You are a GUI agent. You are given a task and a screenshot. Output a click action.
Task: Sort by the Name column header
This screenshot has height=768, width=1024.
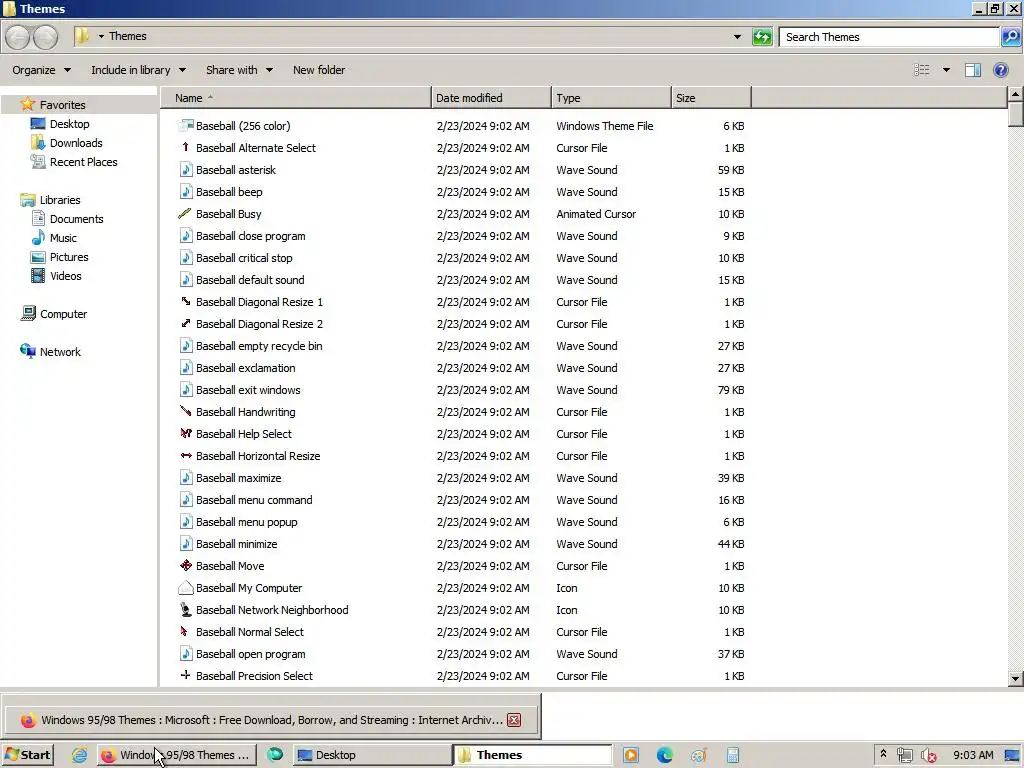coord(295,98)
